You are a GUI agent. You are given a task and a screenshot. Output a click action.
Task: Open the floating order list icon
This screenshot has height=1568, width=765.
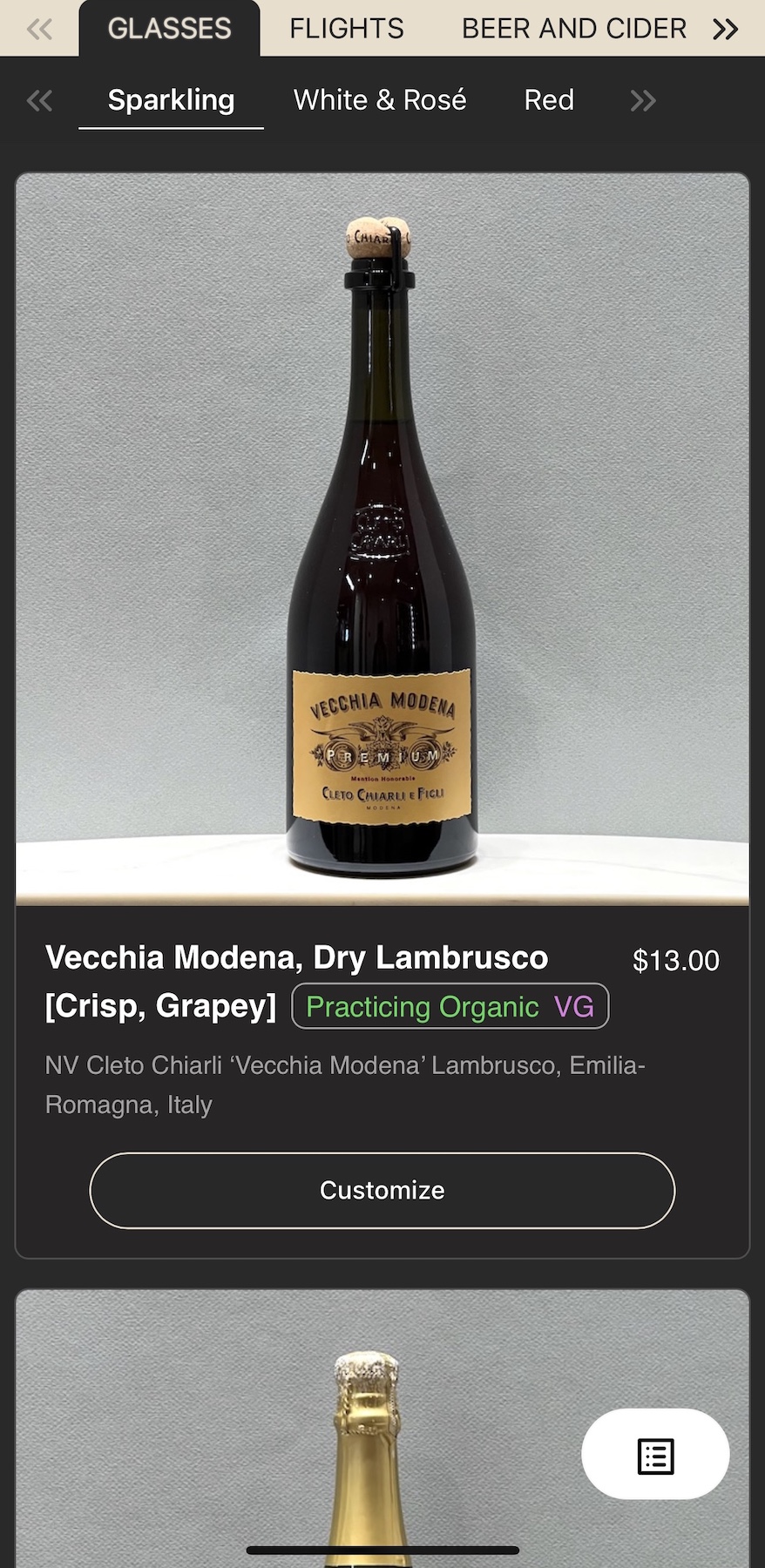click(x=655, y=1455)
